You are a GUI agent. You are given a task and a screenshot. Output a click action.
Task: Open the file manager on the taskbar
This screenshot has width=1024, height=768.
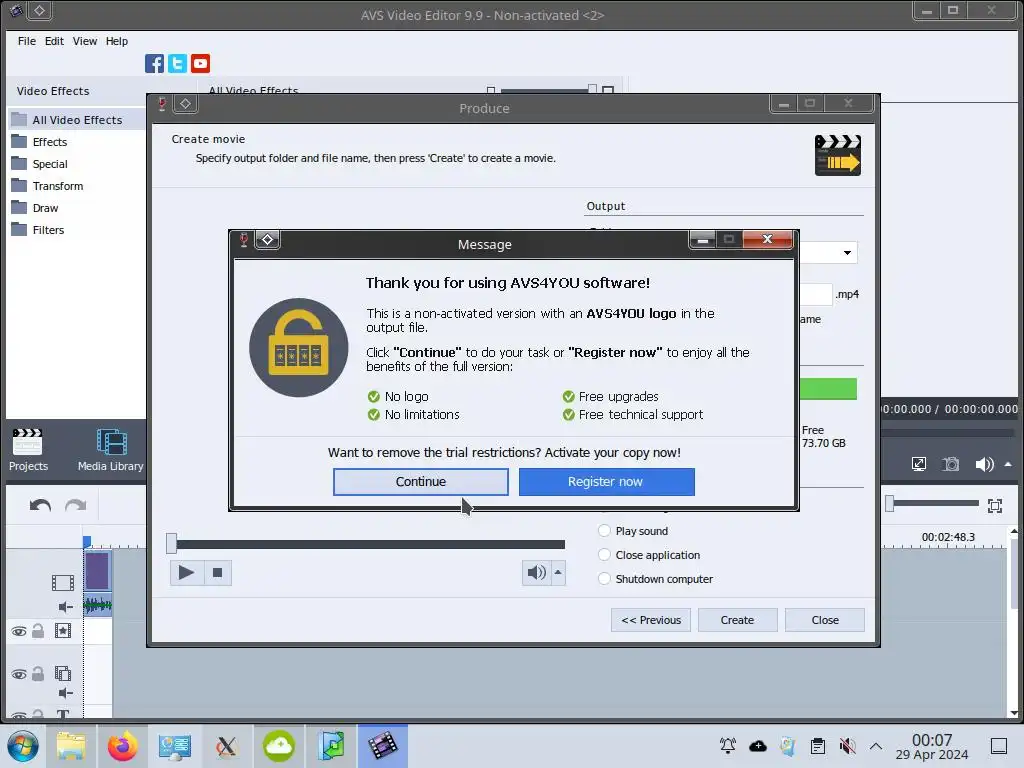[x=71, y=746]
